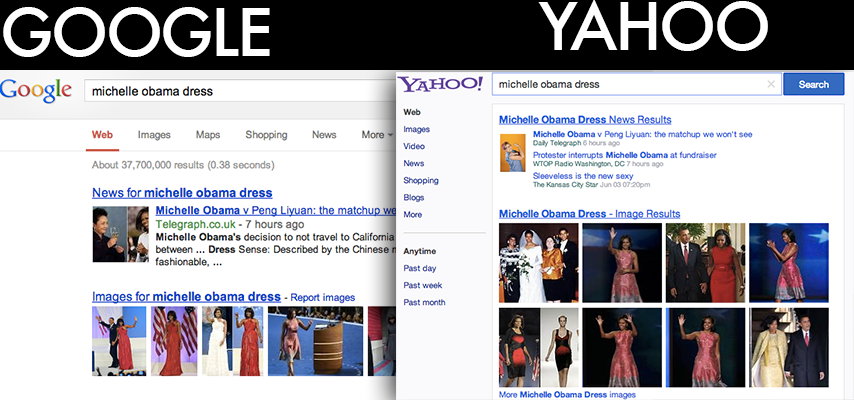The width and height of the screenshot is (854, 400).
Task: Open Google Michelle Obama v Peng Liyuan headline
Action: (x=276, y=210)
